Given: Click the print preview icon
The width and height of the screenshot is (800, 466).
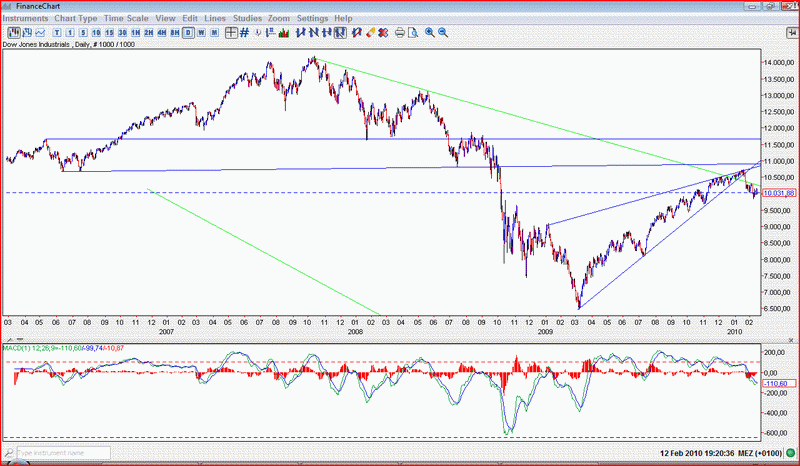Looking at the screenshot, I should click(x=413, y=33).
